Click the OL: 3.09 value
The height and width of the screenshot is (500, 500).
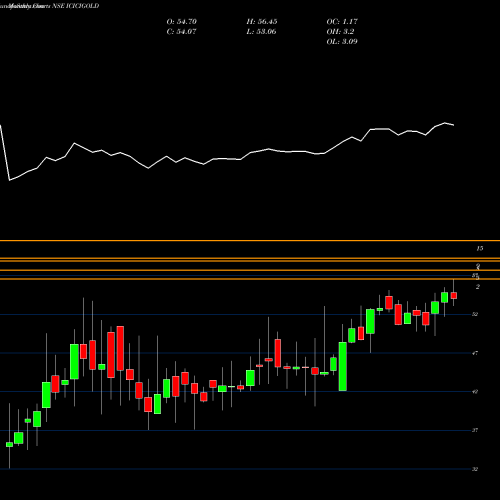pyautogui.click(x=342, y=42)
